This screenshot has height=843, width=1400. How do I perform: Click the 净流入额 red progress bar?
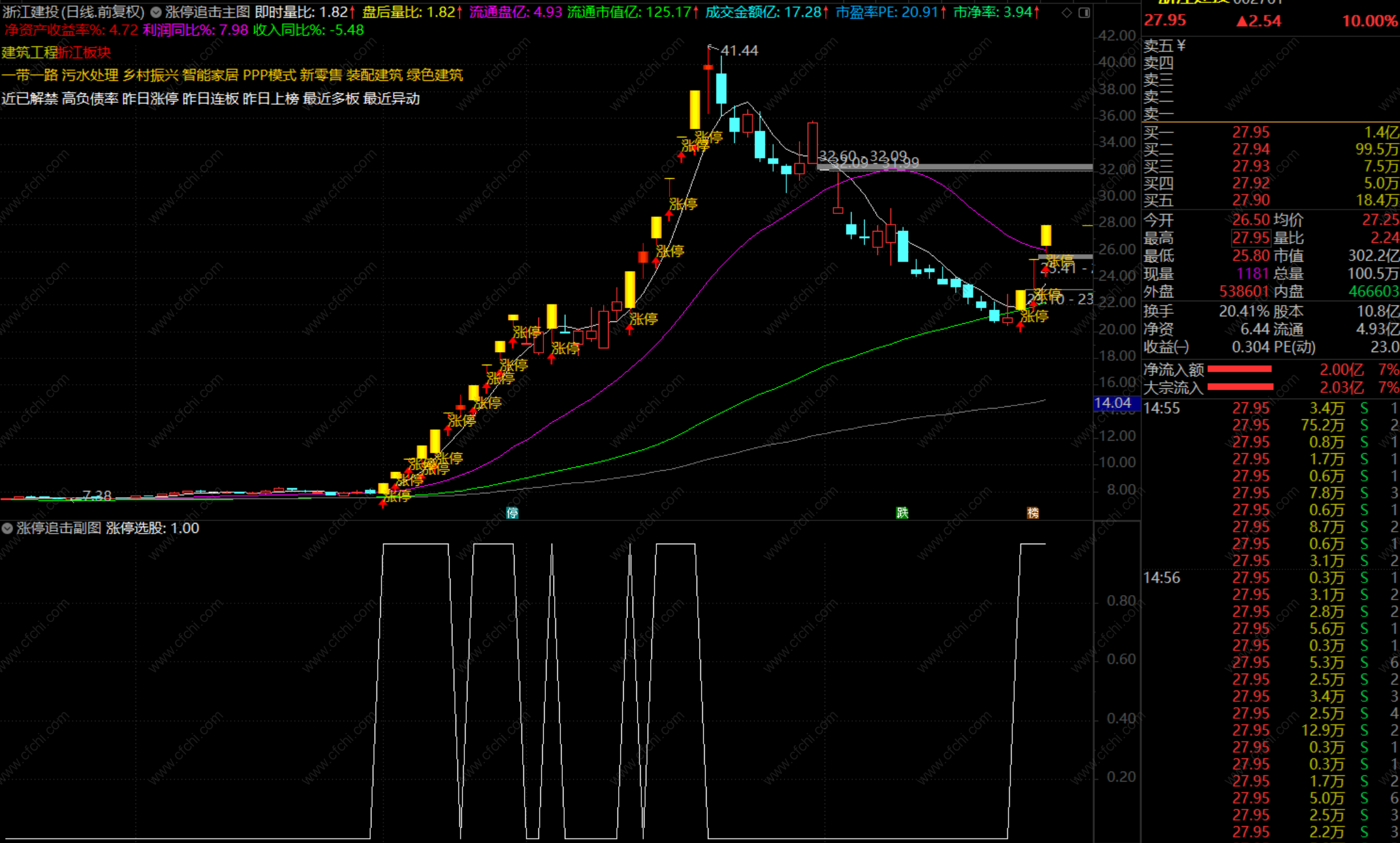(1239, 369)
